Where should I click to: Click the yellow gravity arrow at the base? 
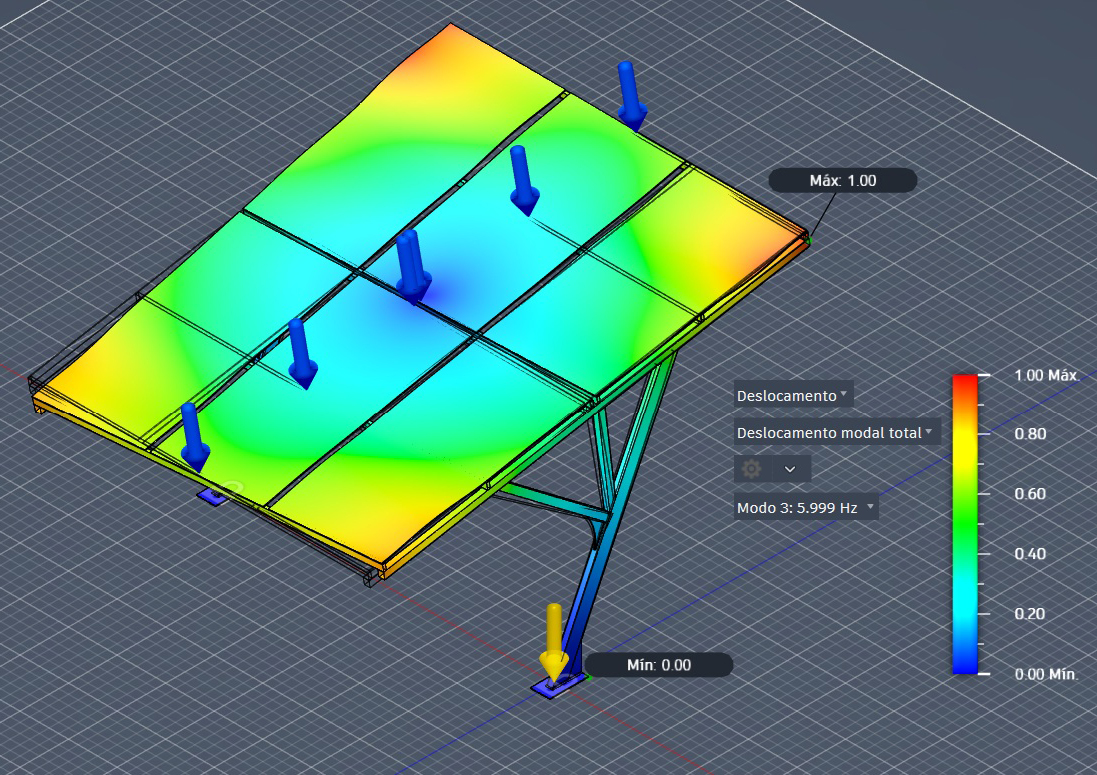tap(553, 642)
